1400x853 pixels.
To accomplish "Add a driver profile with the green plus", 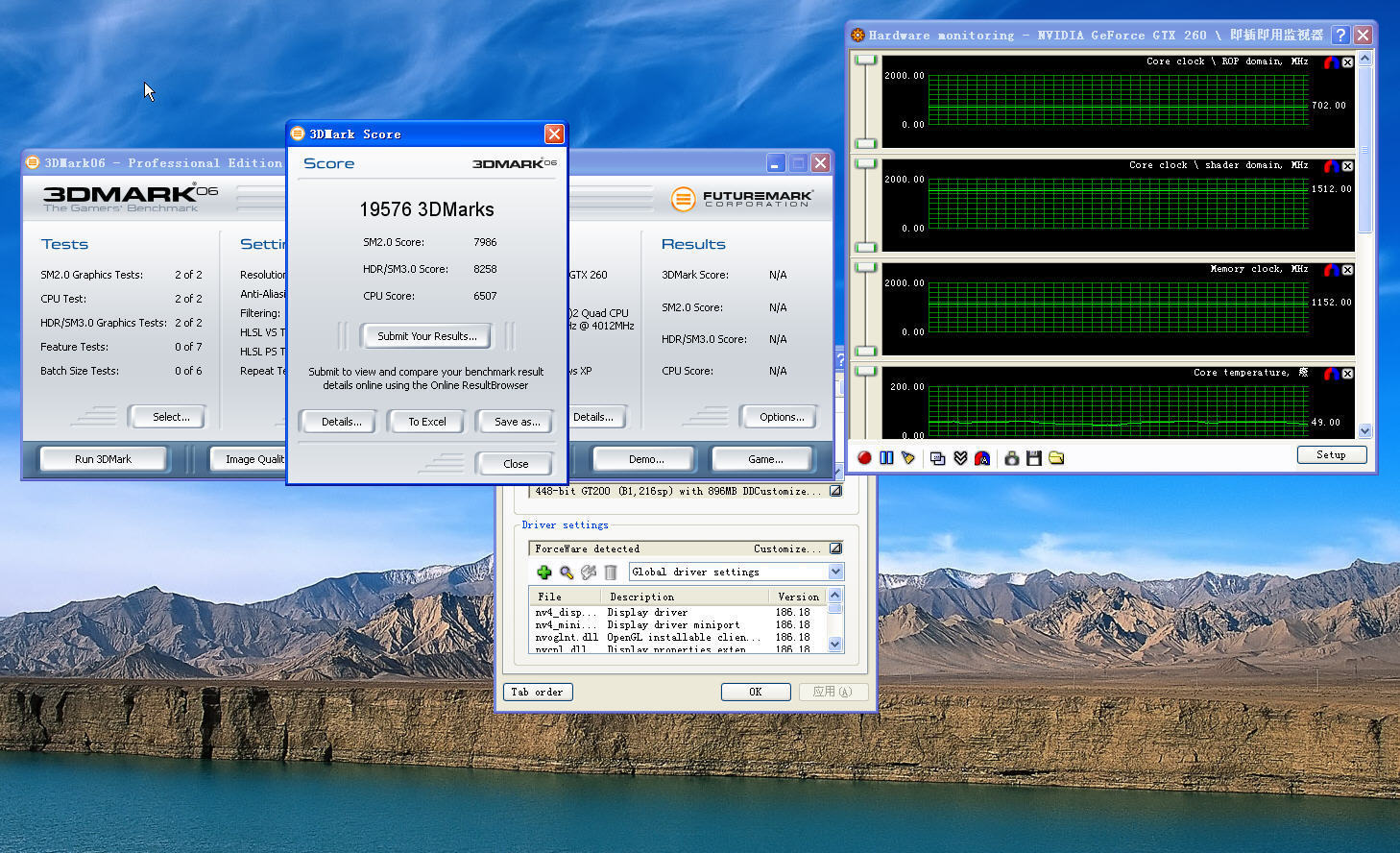I will click(x=544, y=573).
